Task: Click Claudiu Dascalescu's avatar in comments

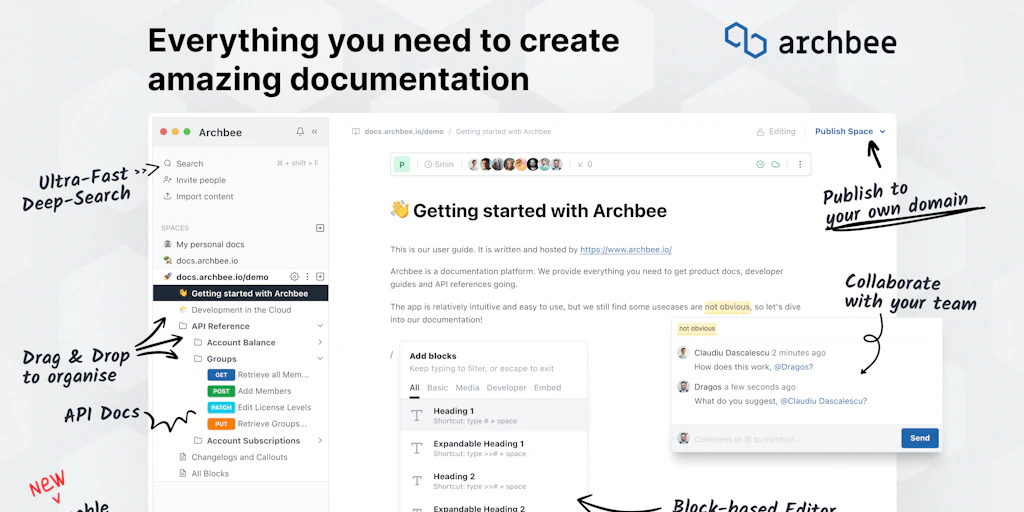Action: click(x=684, y=353)
